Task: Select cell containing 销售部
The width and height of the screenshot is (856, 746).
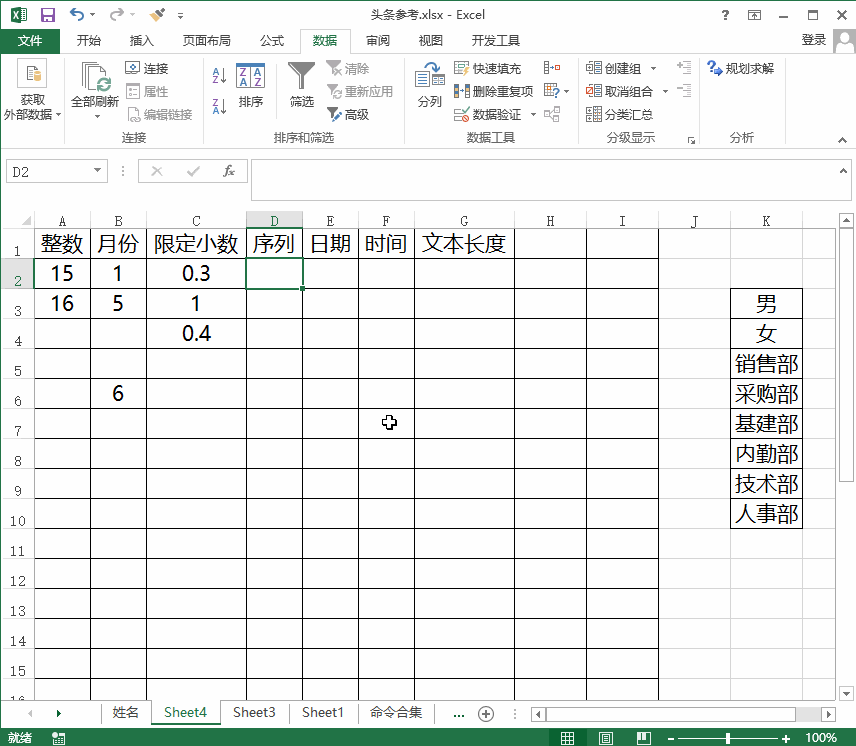Action: click(766, 364)
